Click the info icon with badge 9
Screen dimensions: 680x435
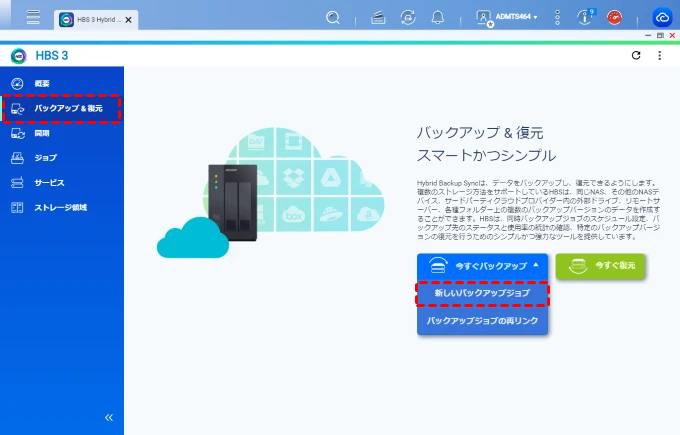(586, 18)
